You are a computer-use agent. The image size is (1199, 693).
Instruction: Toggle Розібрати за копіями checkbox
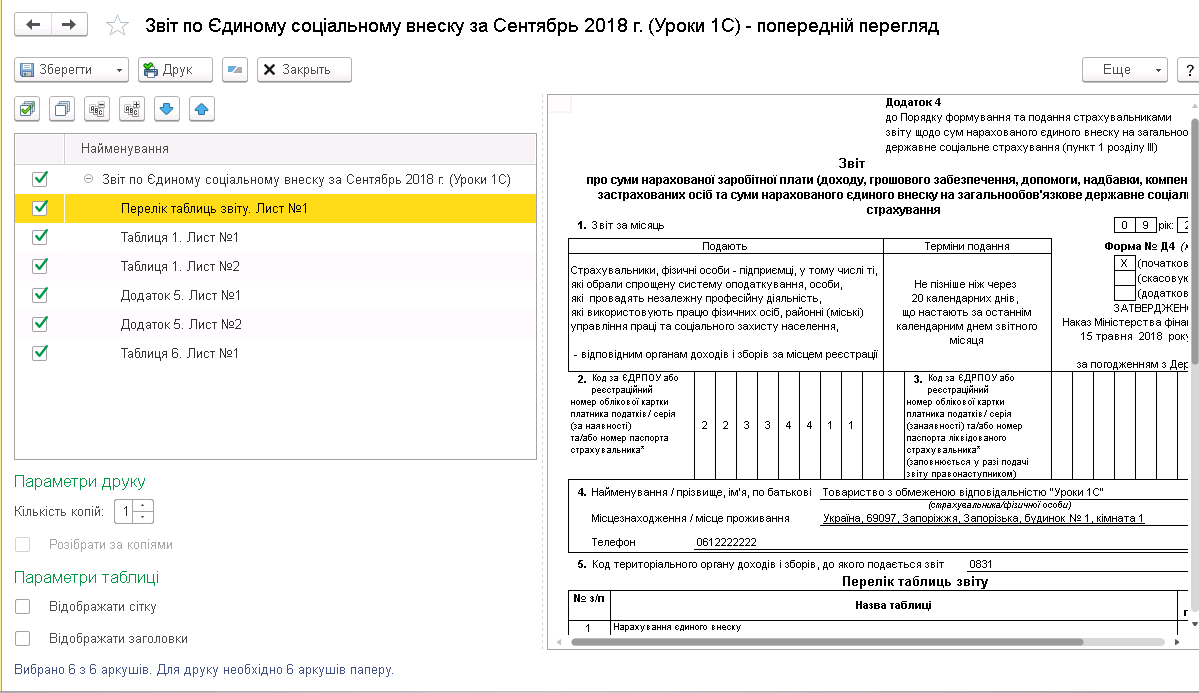point(23,545)
